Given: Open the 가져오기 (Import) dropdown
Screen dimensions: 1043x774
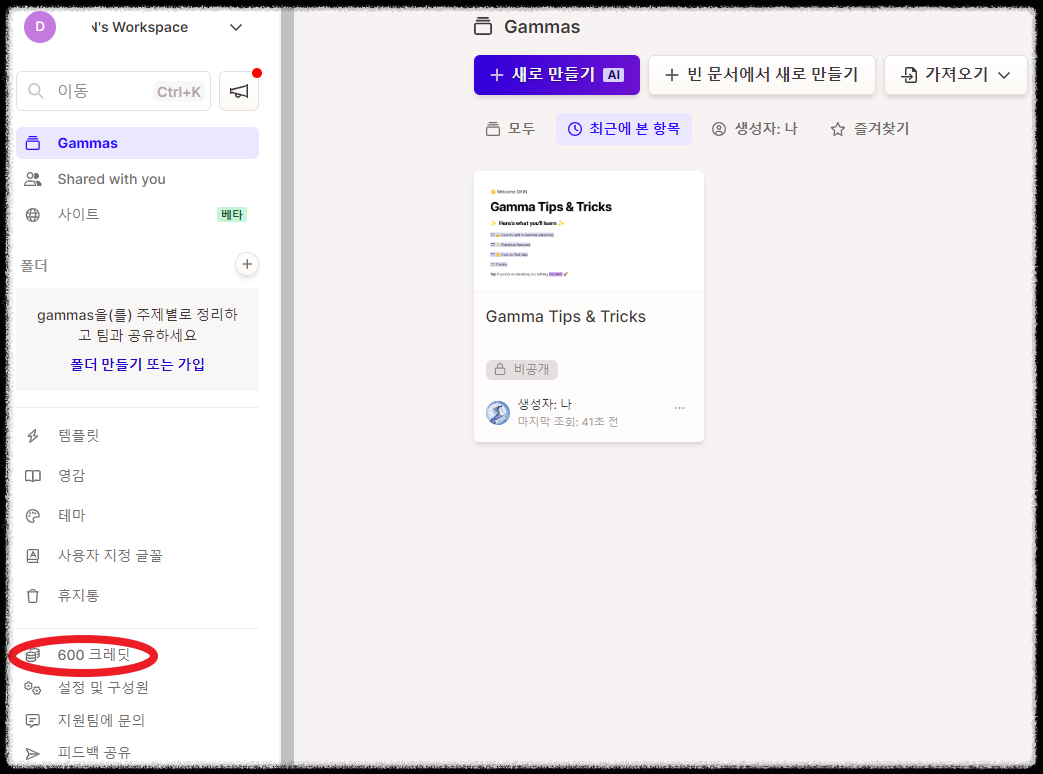Looking at the screenshot, I should point(955,74).
